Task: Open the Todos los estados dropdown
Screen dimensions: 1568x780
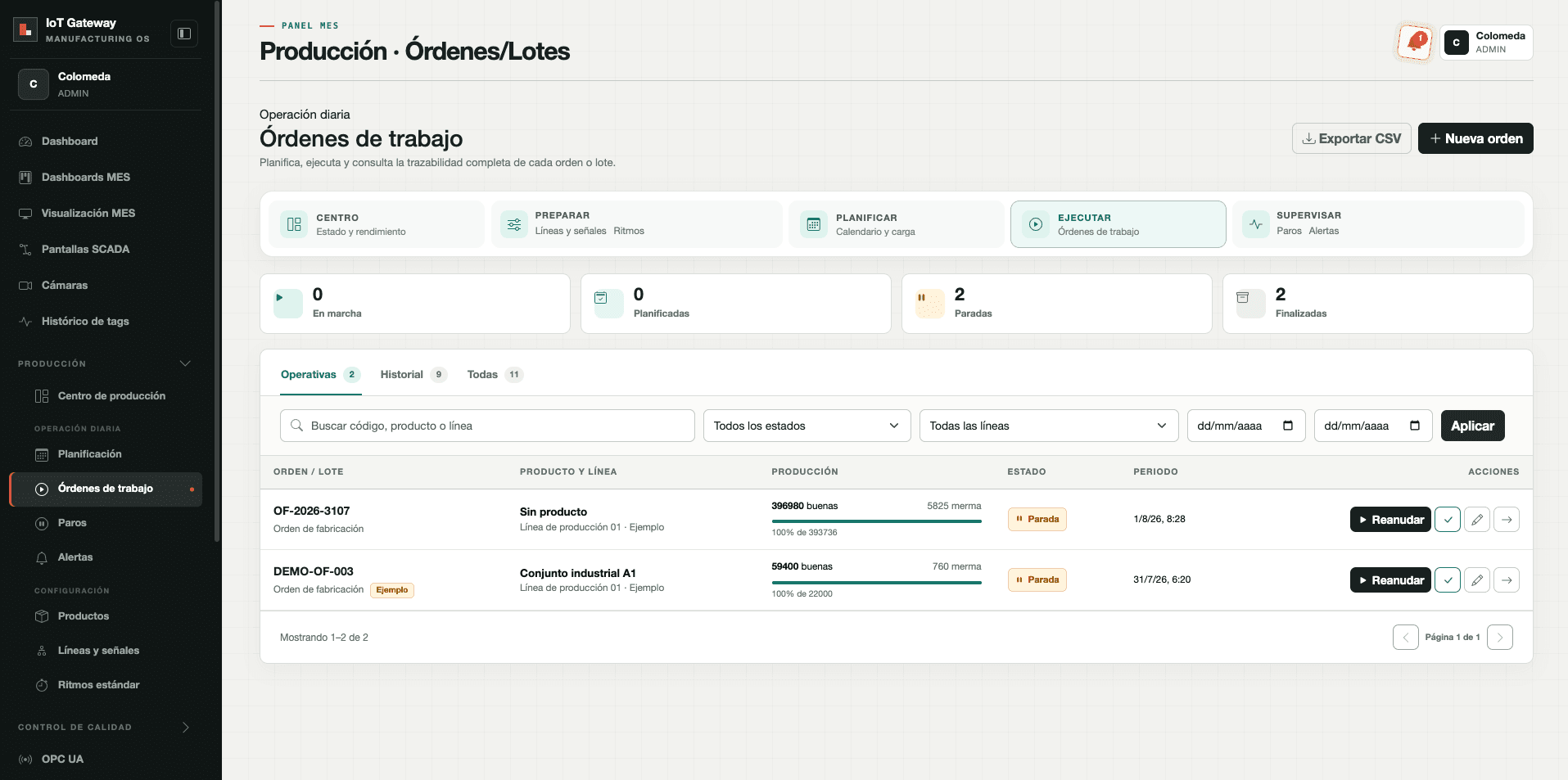Action: (x=807, y=426)
